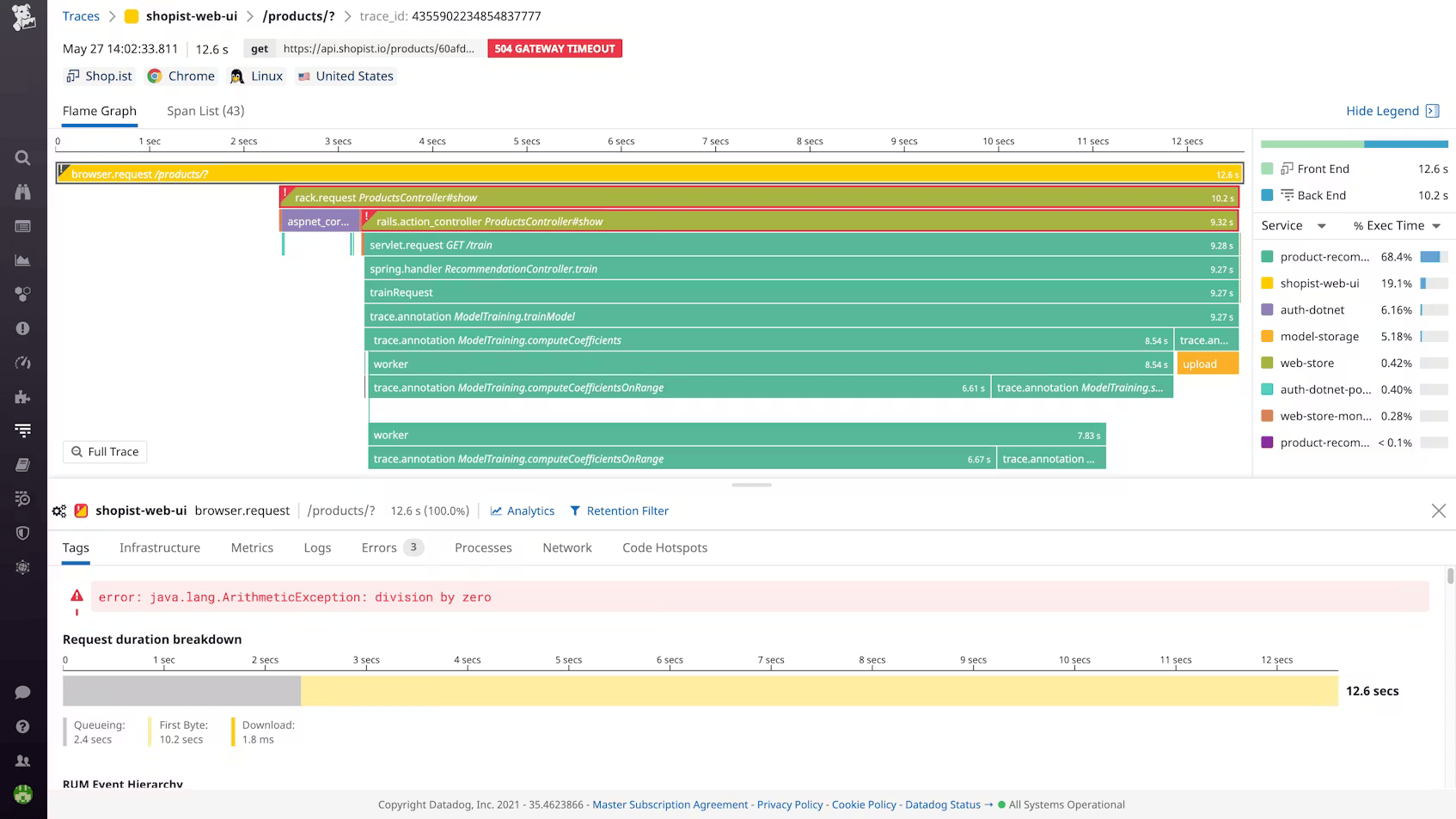Click the span settings gear beside shopist-web-ui
Image resolution: width=1456 pixels, height=819 pixels.
[x=58, y=510]
